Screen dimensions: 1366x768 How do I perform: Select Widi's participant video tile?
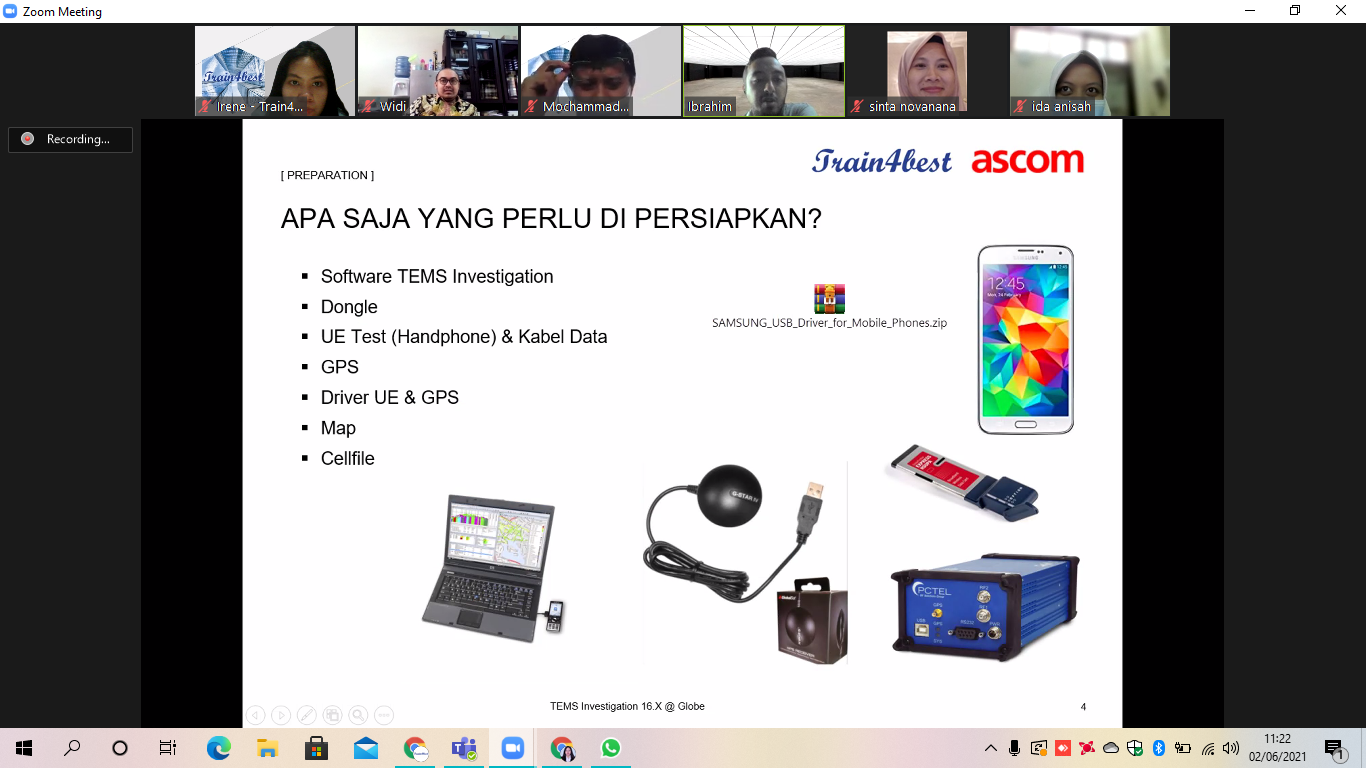point(438,71)
